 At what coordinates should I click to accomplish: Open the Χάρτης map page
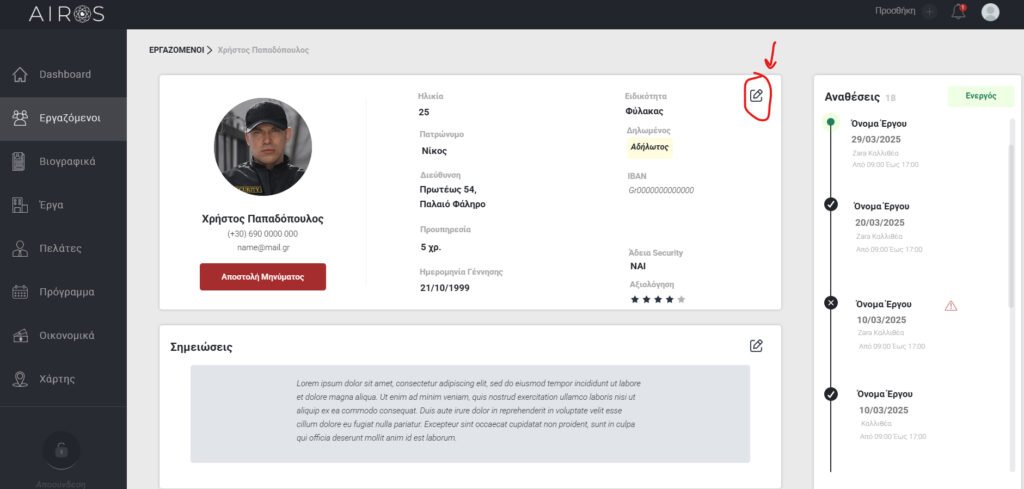click(x=56, y=379)
